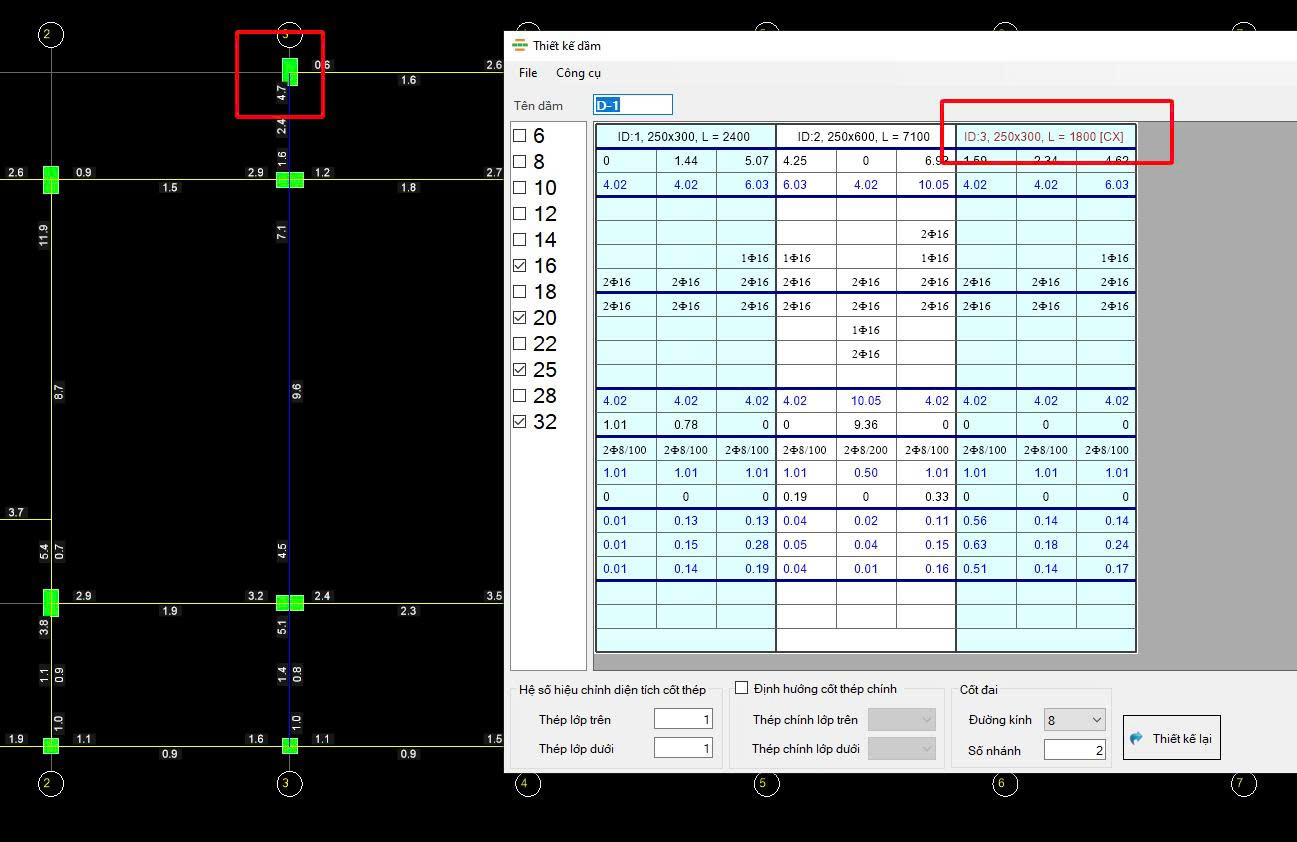Check the diameter 28 checkbox

pos(519,396)
